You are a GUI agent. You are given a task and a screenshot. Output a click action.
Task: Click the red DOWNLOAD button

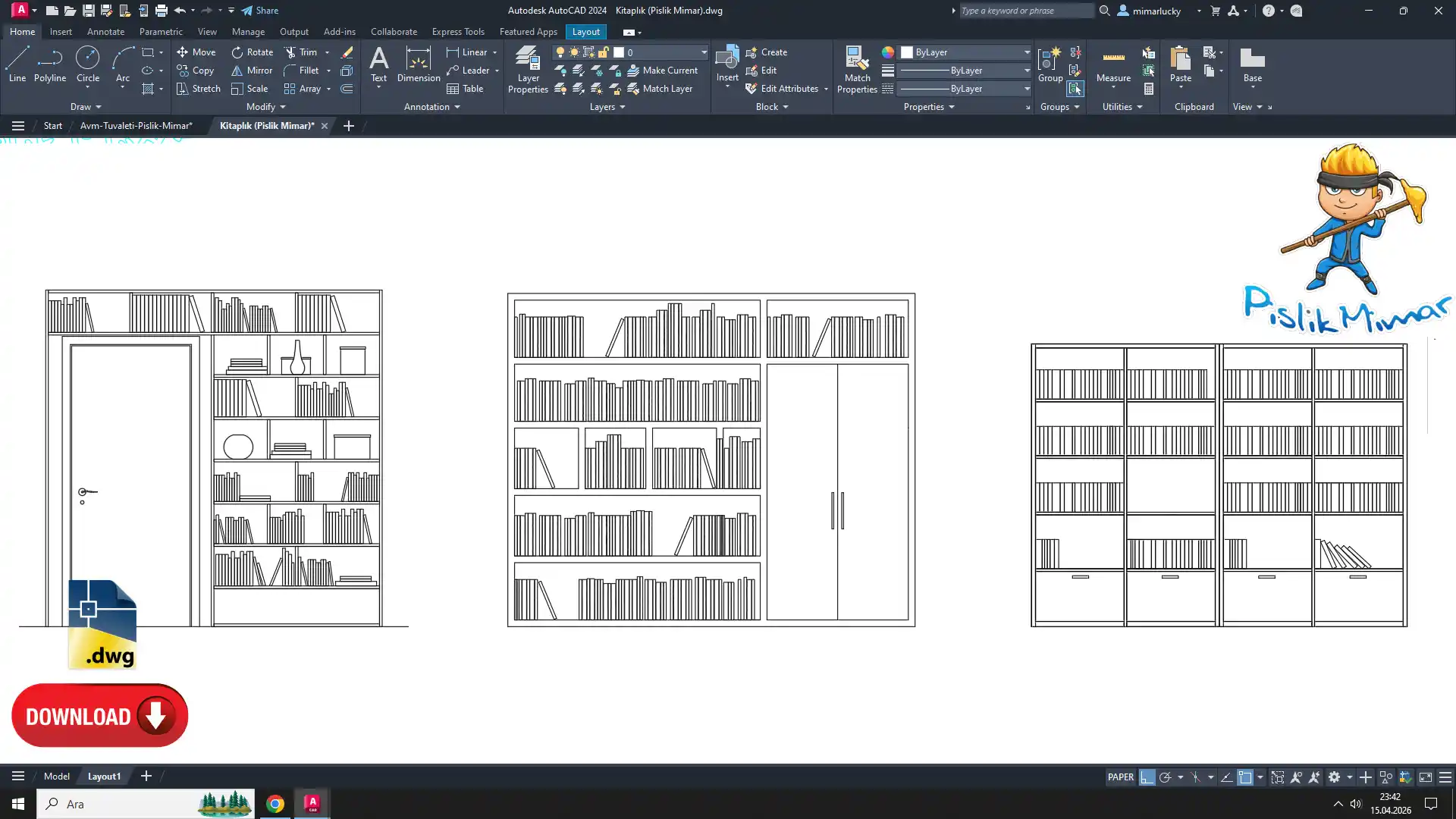pyautogui.click(x=99, y=716)
